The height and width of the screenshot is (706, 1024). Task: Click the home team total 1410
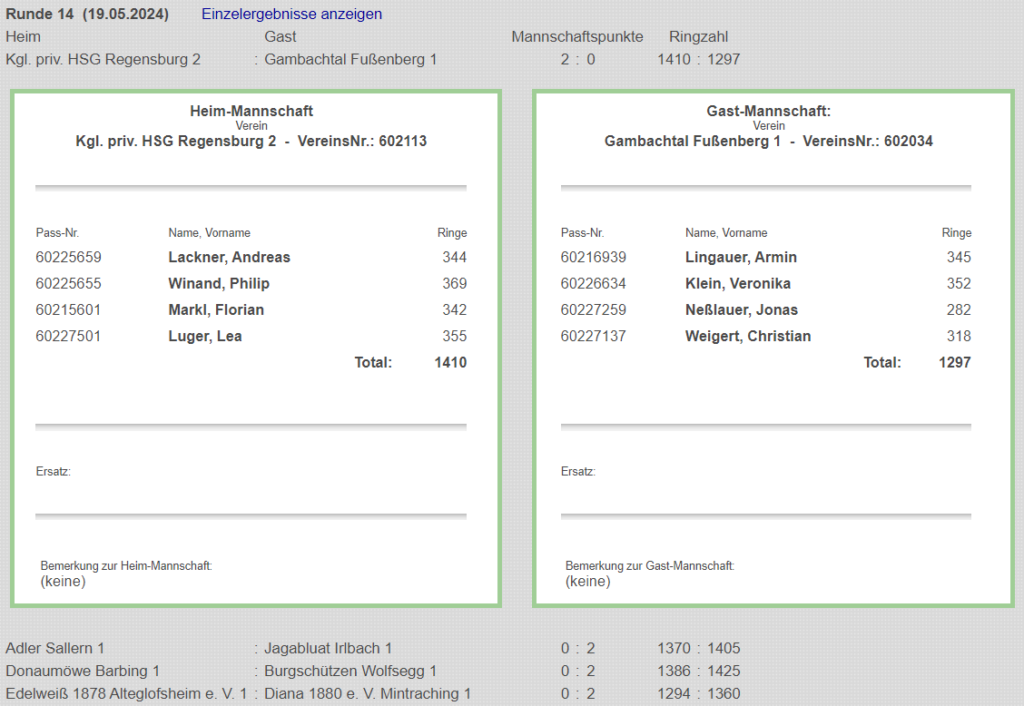[450, 362]
